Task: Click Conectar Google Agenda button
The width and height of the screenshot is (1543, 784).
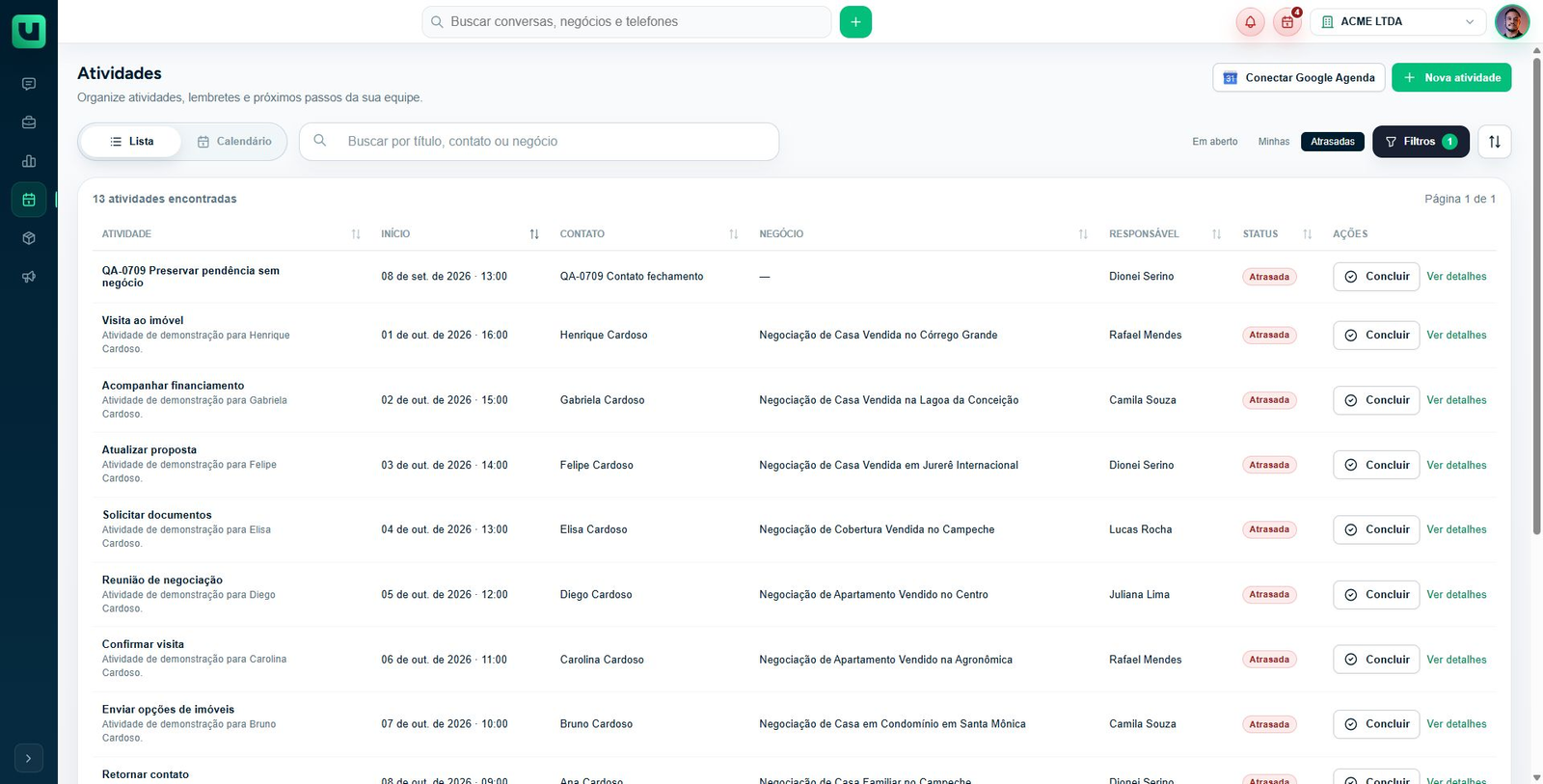Action: click(1299, 78)
